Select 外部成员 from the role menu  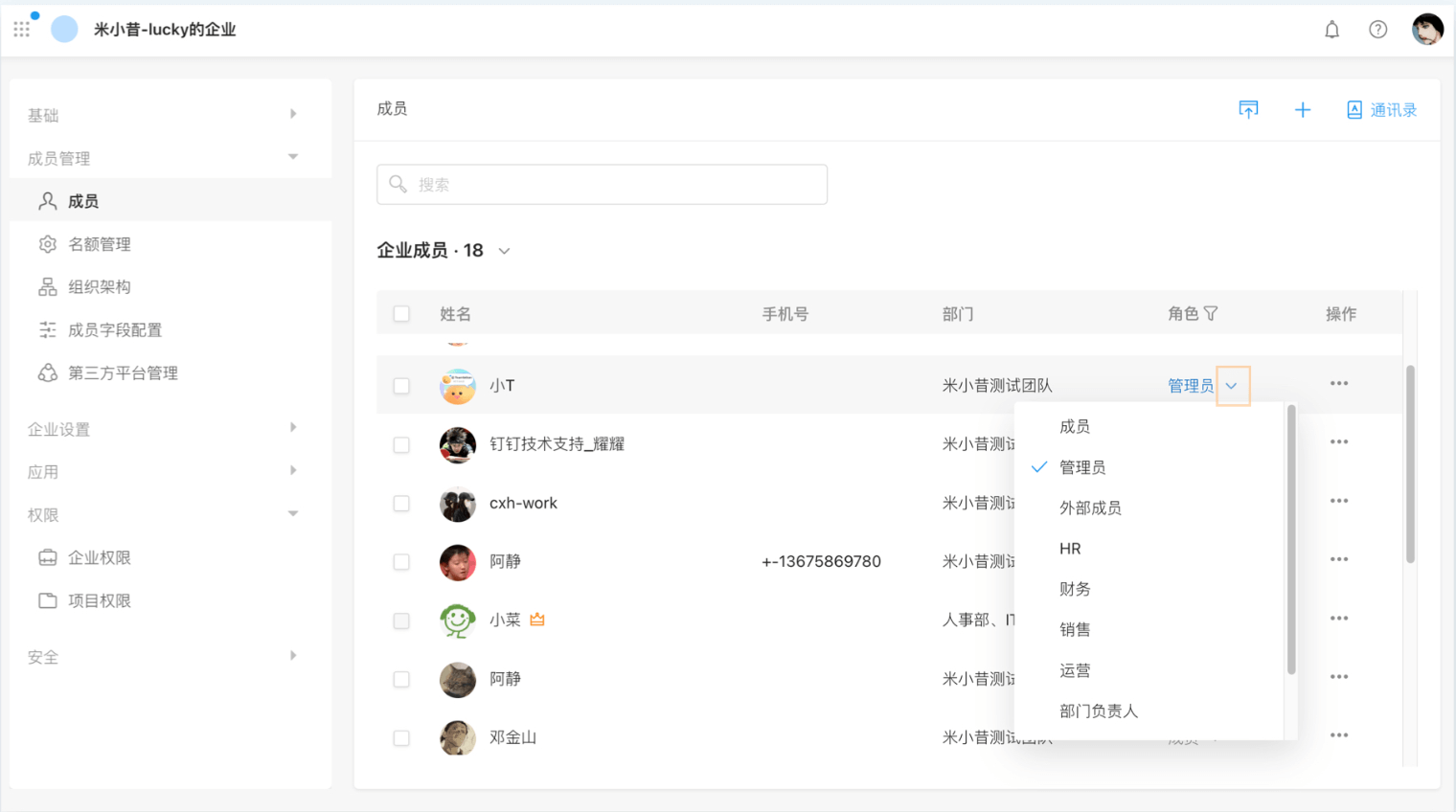[x=1091, y=507]
